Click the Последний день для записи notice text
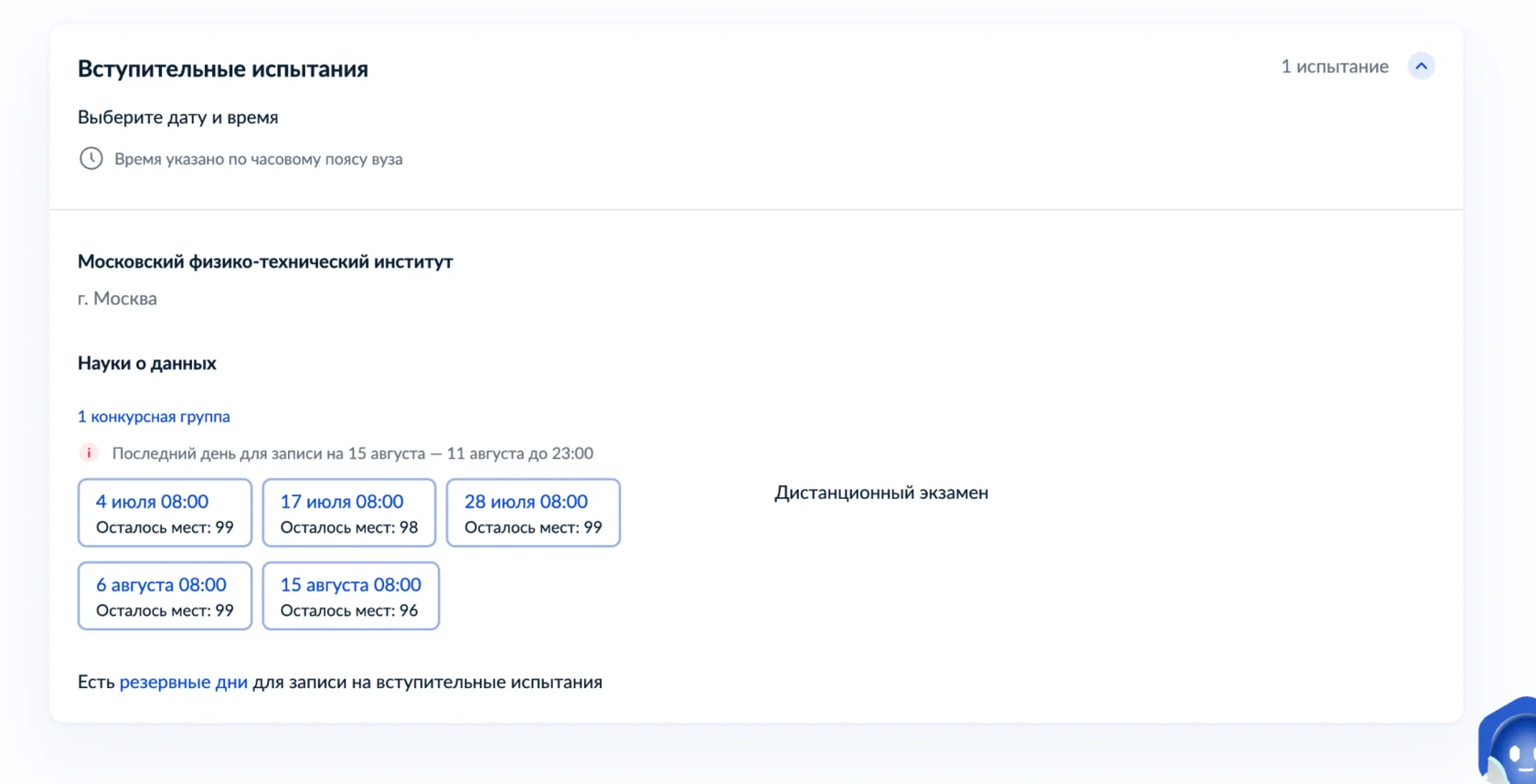The image size is (1536, 784). (353, 453)
